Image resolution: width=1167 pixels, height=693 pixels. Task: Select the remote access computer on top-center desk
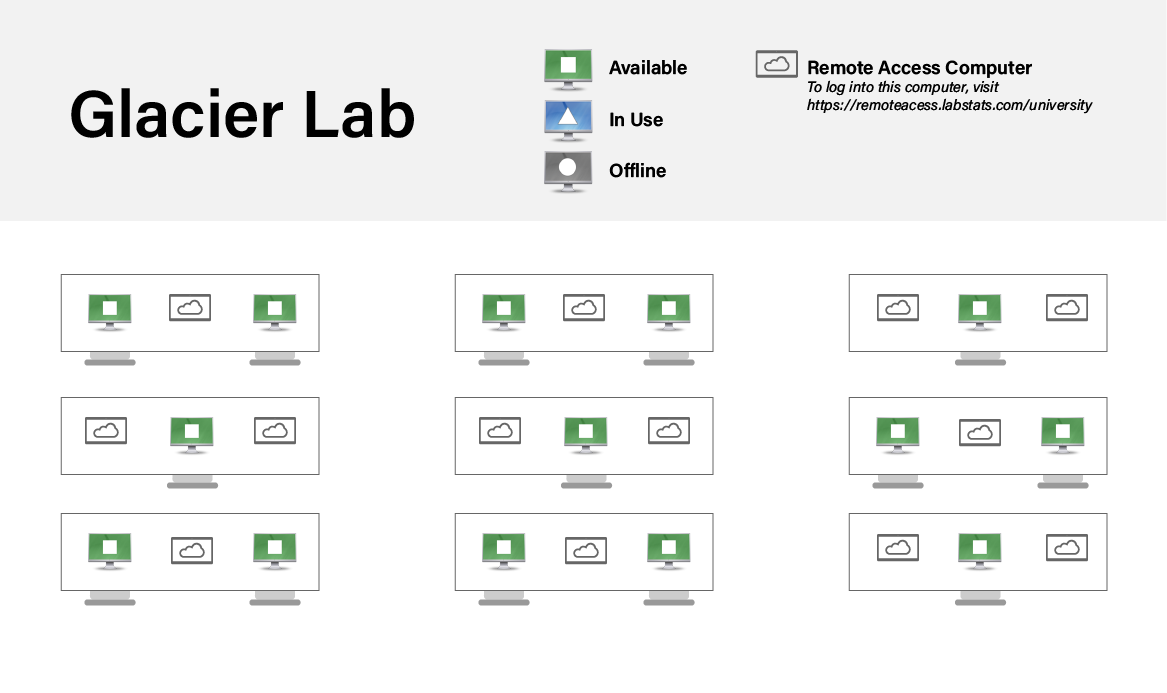(584, 307)
